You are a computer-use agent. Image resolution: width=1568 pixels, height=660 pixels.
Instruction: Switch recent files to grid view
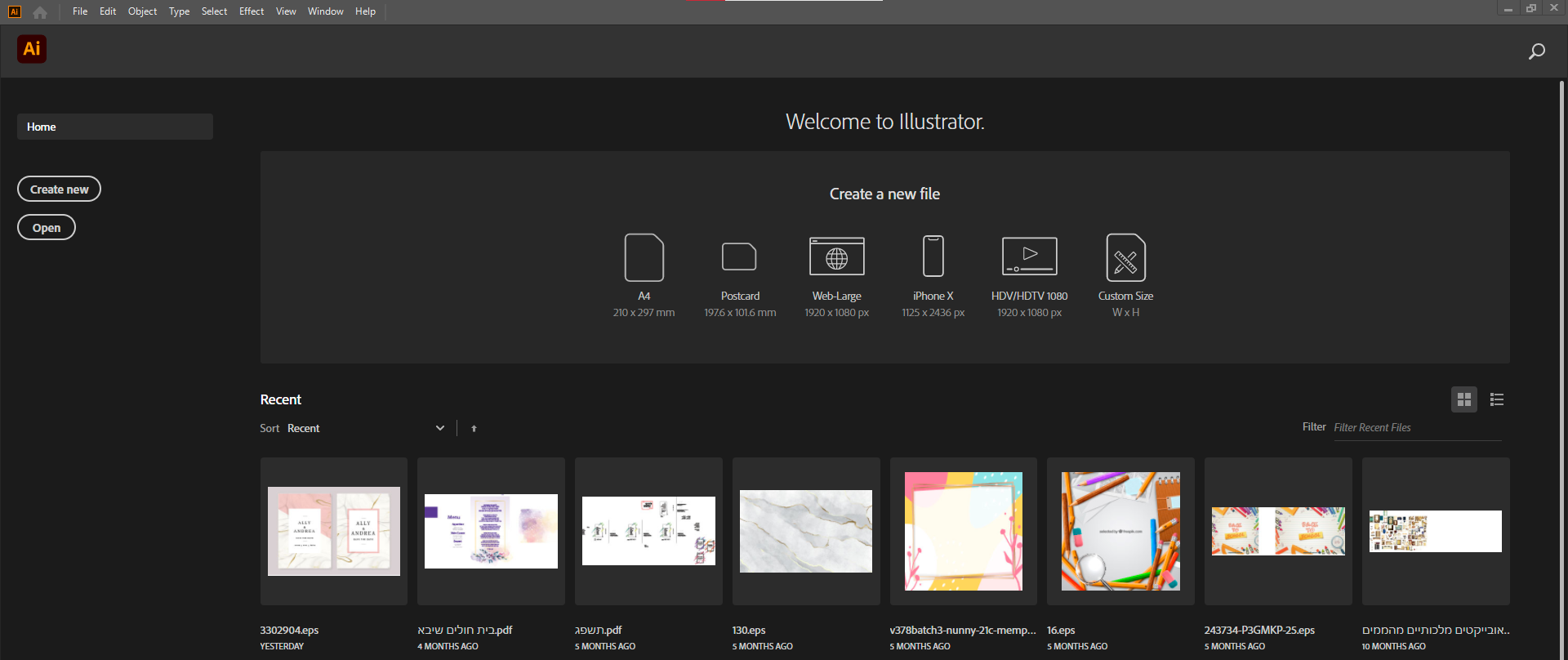(x=1463, y=399)
